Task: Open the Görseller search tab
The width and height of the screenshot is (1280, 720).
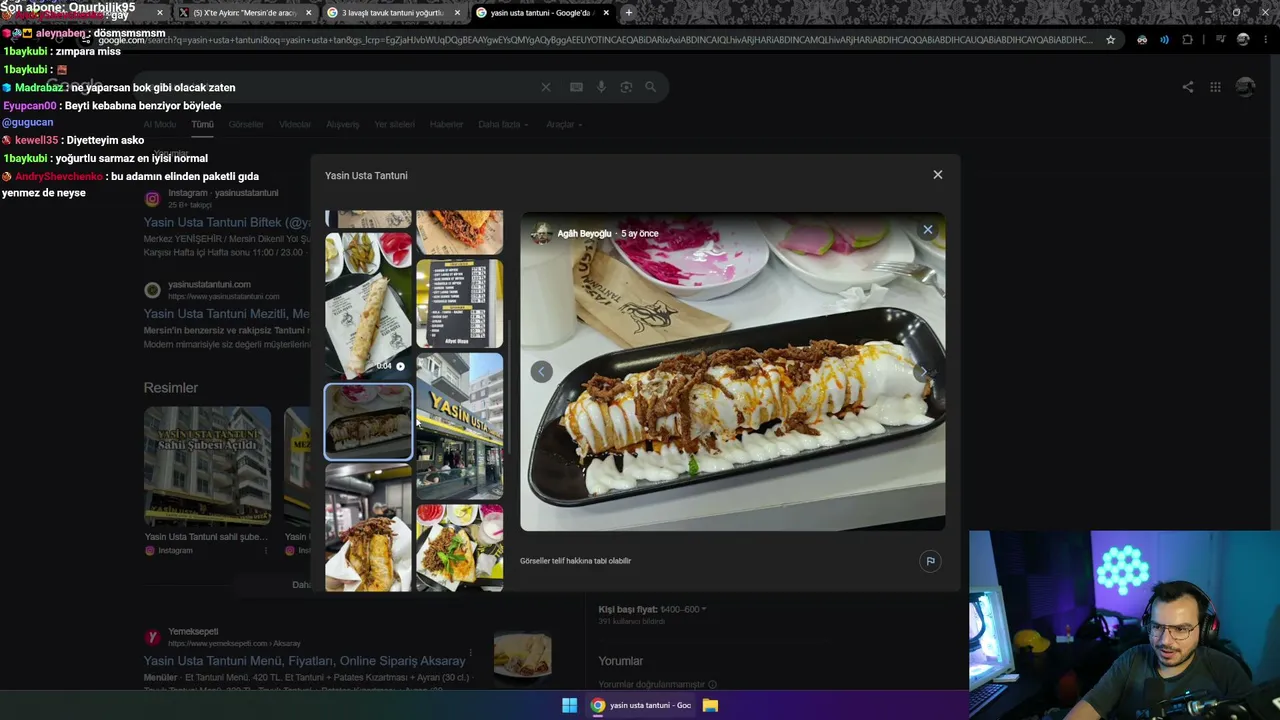Action: point(246,125)
